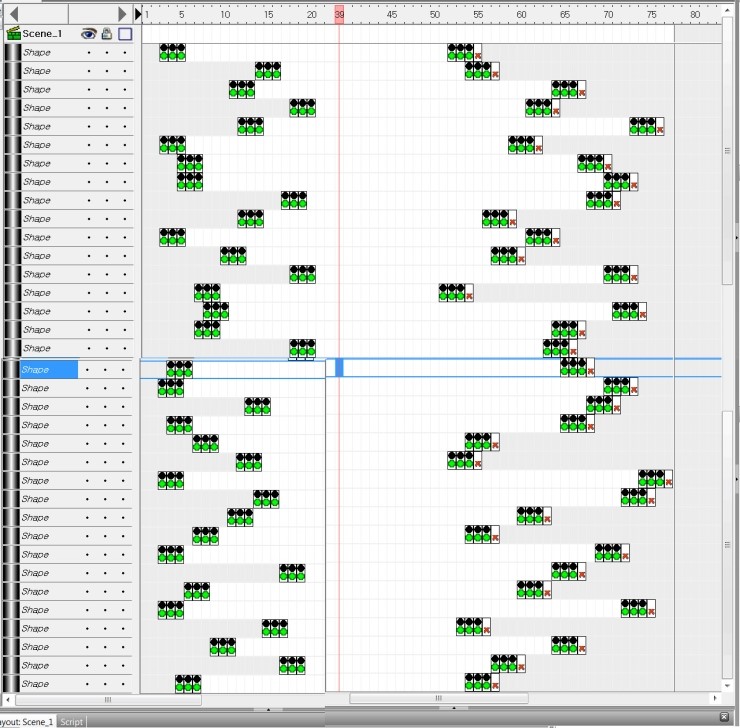This screenshot has height=728, width=740.
Task: Click the black playhead start marker at frame 1
Action: (138, 14)
